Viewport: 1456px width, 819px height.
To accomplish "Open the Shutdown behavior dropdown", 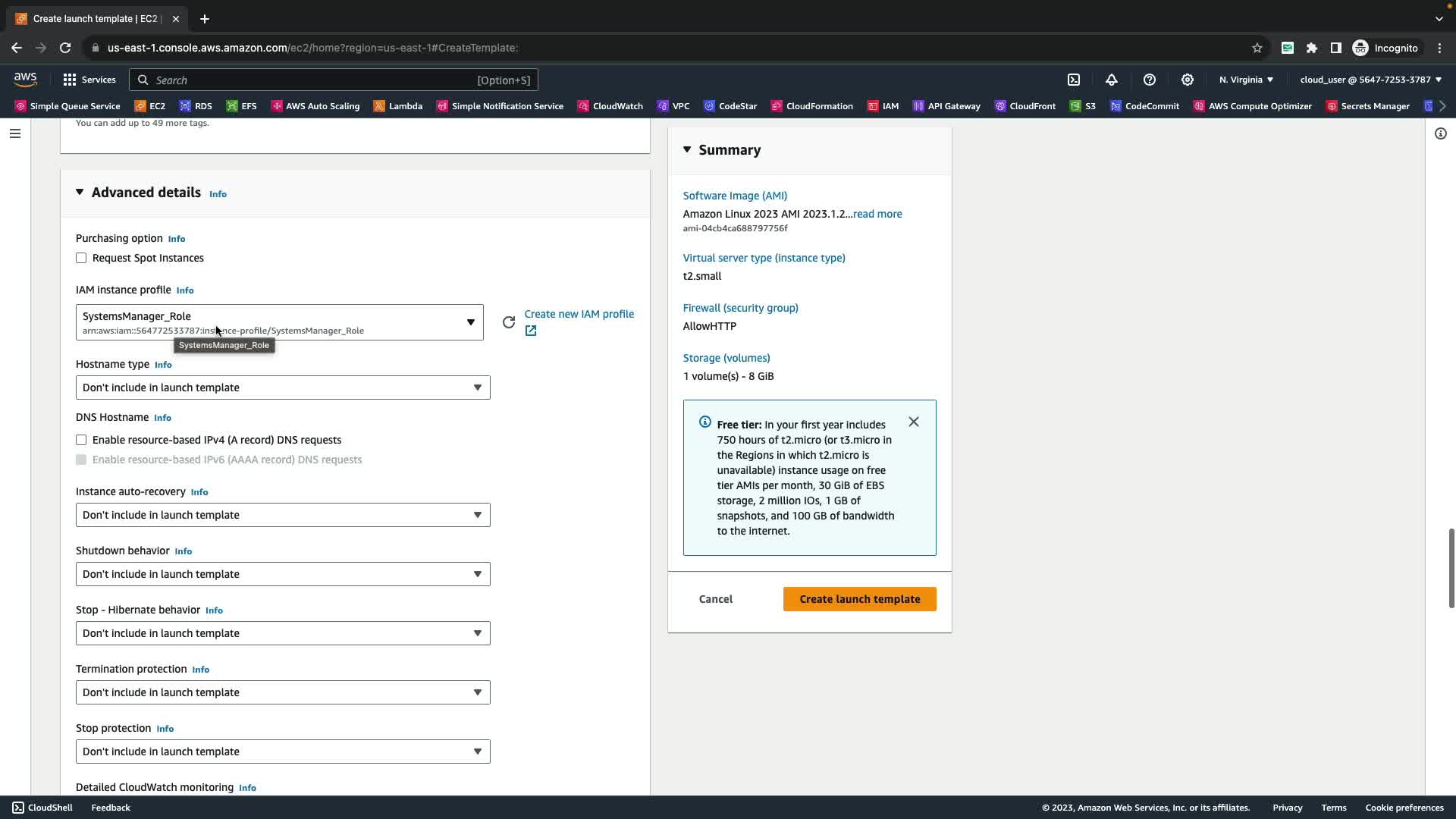I will pos(282,574).
